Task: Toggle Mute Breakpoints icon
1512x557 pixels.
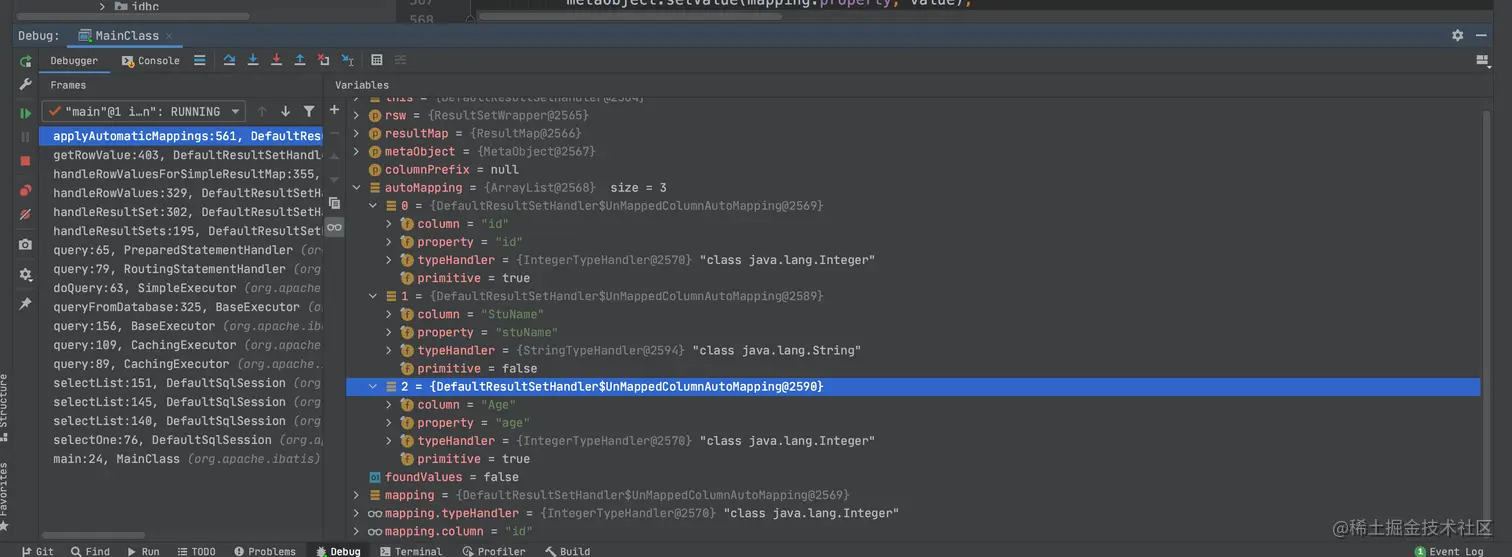Action: pyautogui.click(x=26, y=214)
